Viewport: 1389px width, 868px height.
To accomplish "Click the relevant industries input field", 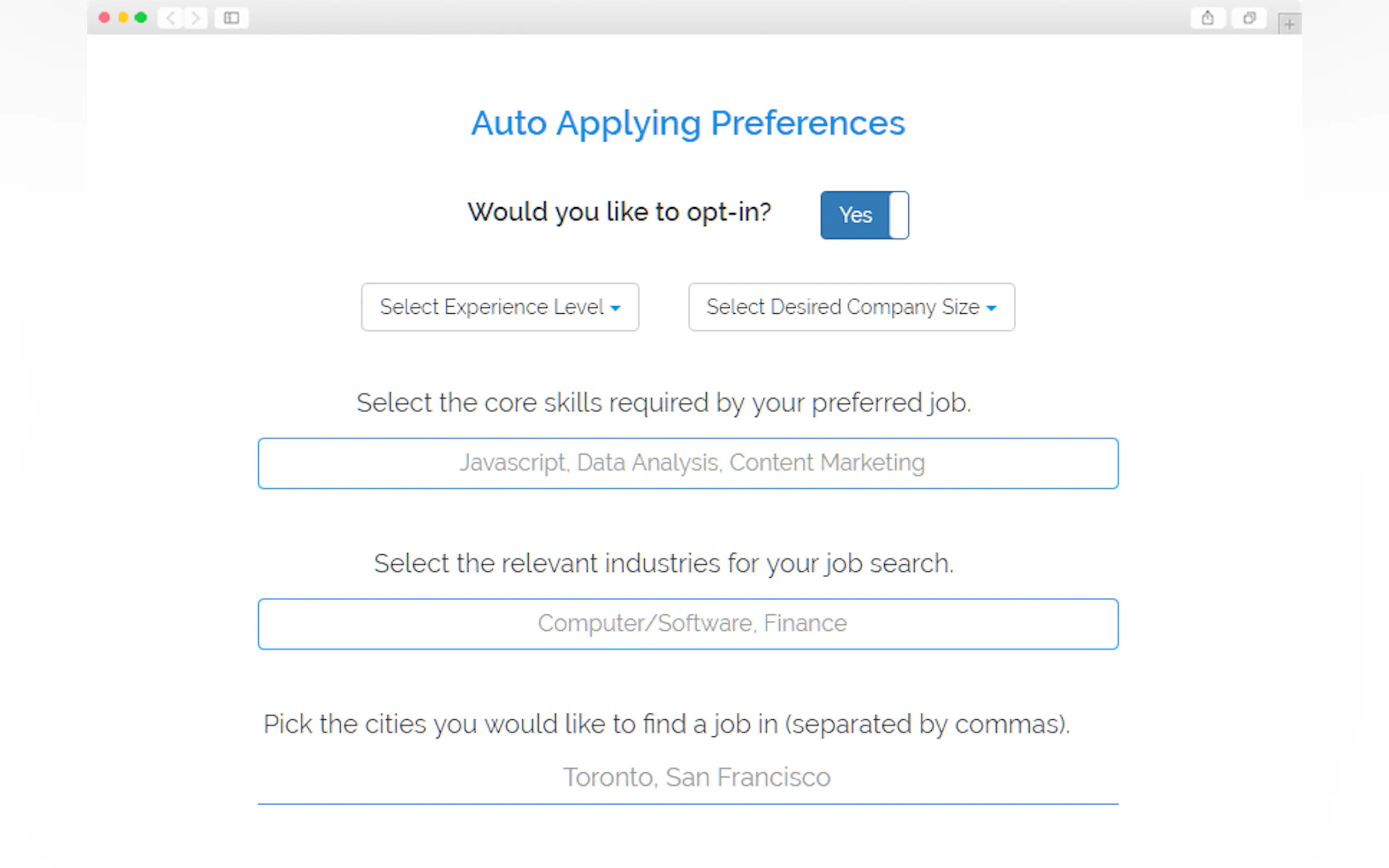I will point(688,624).
